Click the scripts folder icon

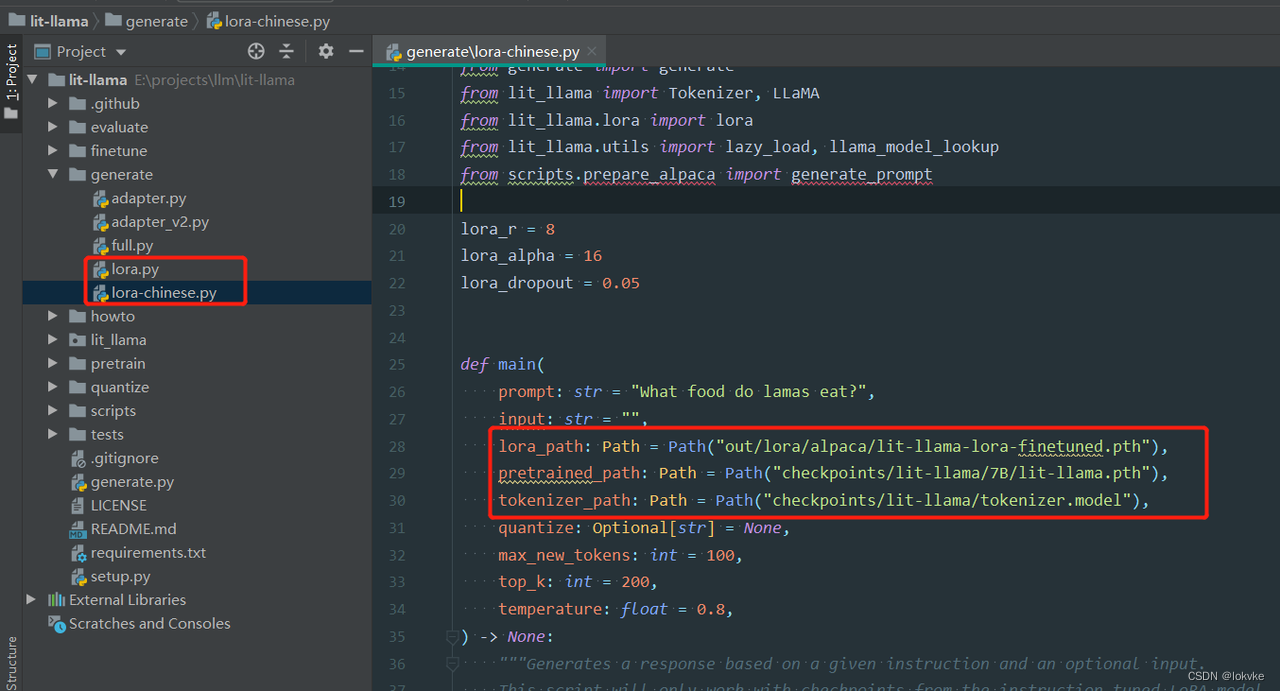(x=77, y=411)
